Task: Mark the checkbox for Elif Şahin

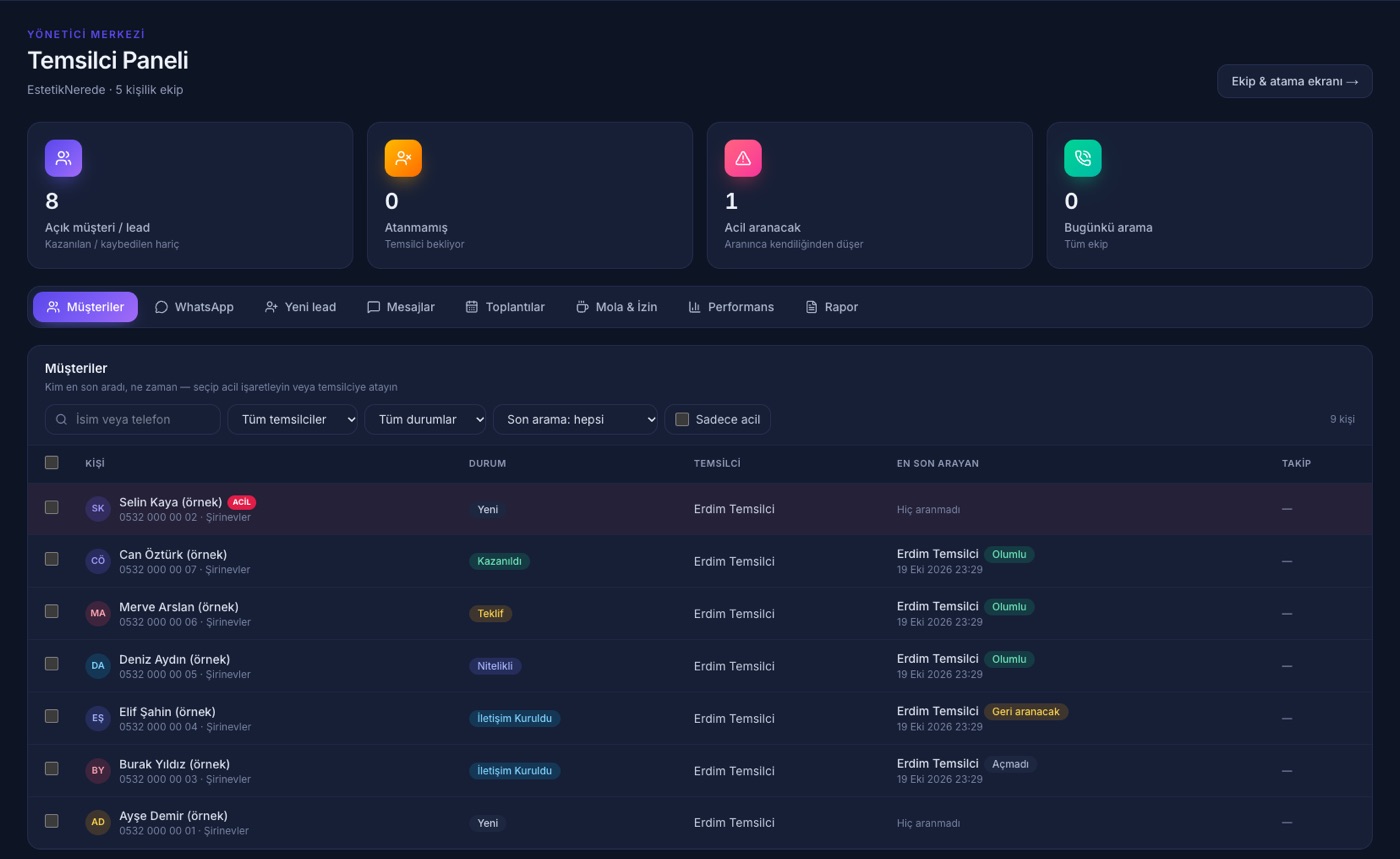Action: click(x=52, y=716)
